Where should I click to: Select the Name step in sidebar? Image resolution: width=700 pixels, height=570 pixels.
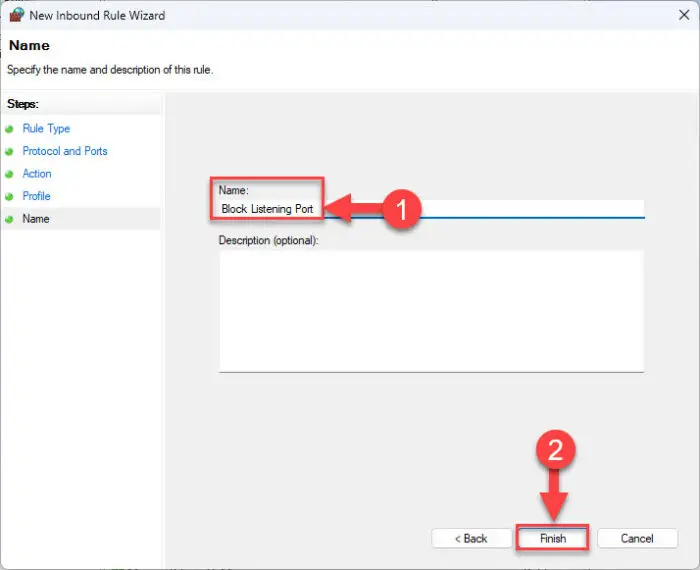36,219
